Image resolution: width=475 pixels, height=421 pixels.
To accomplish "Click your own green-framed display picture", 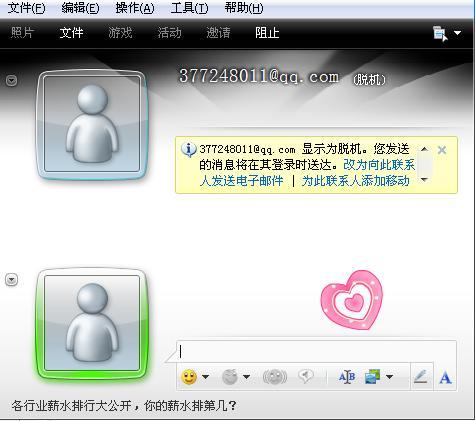I will [92, 323].
